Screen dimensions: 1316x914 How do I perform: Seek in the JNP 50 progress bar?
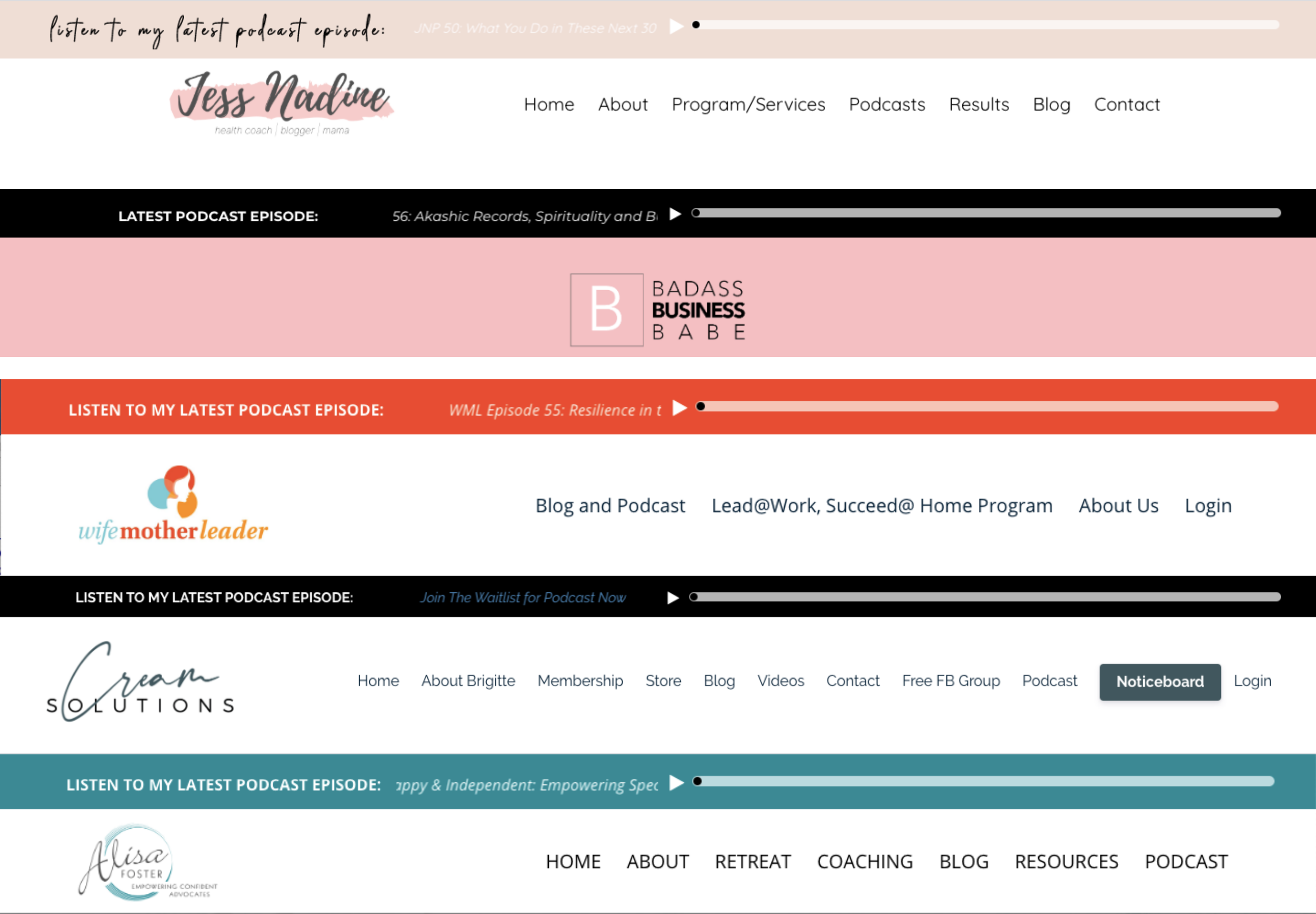click(x=986, y=25)
